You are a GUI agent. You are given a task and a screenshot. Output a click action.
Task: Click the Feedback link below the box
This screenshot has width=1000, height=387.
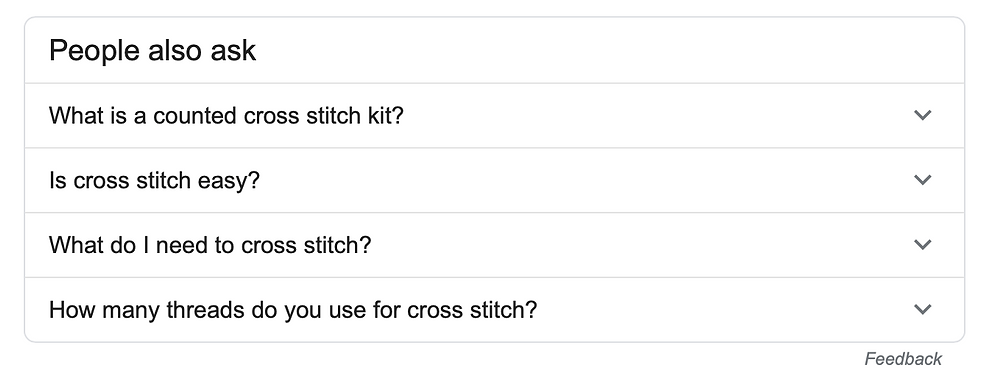[903, 359]
